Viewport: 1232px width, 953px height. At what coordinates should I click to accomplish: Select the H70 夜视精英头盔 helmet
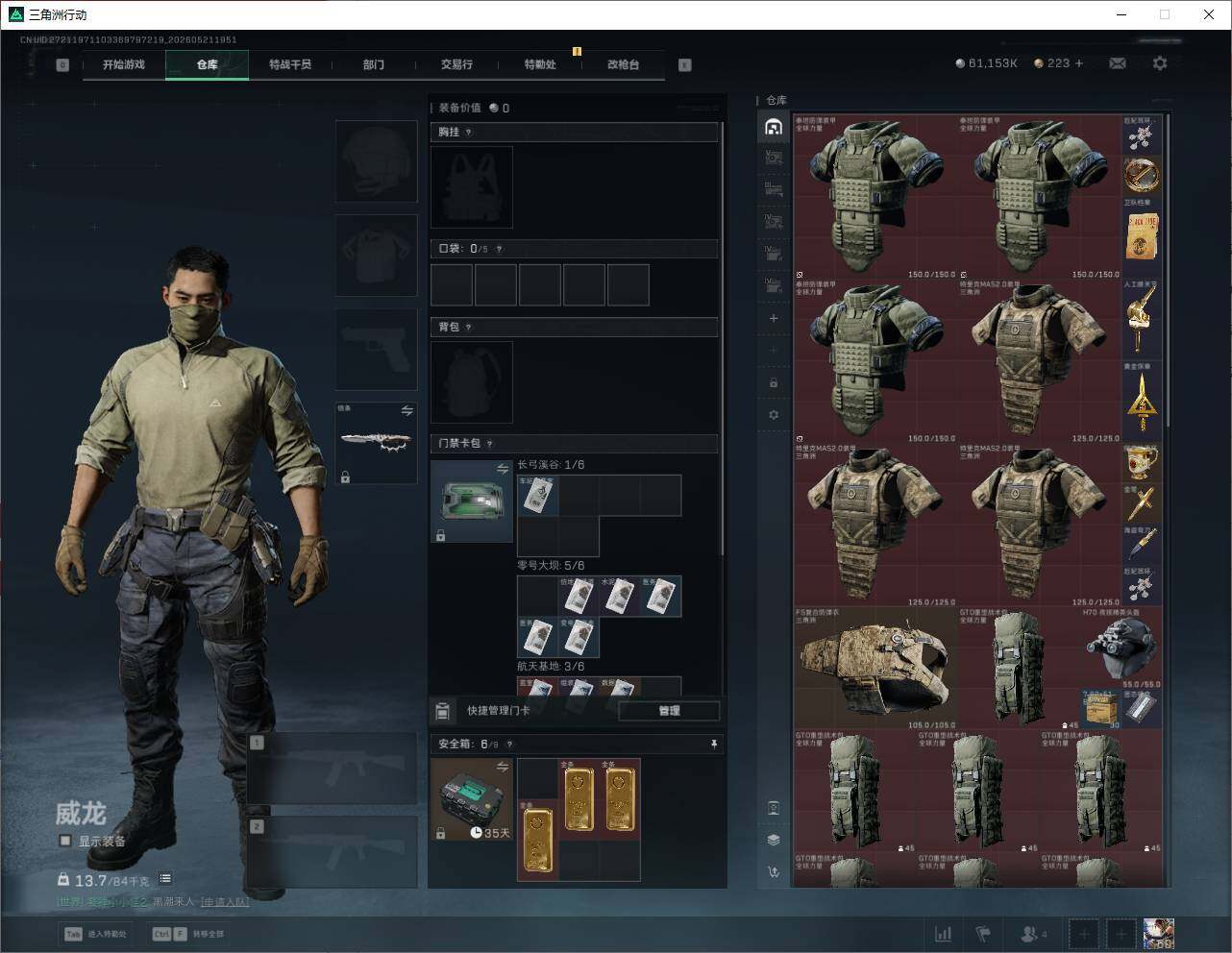pos(1121,647)
